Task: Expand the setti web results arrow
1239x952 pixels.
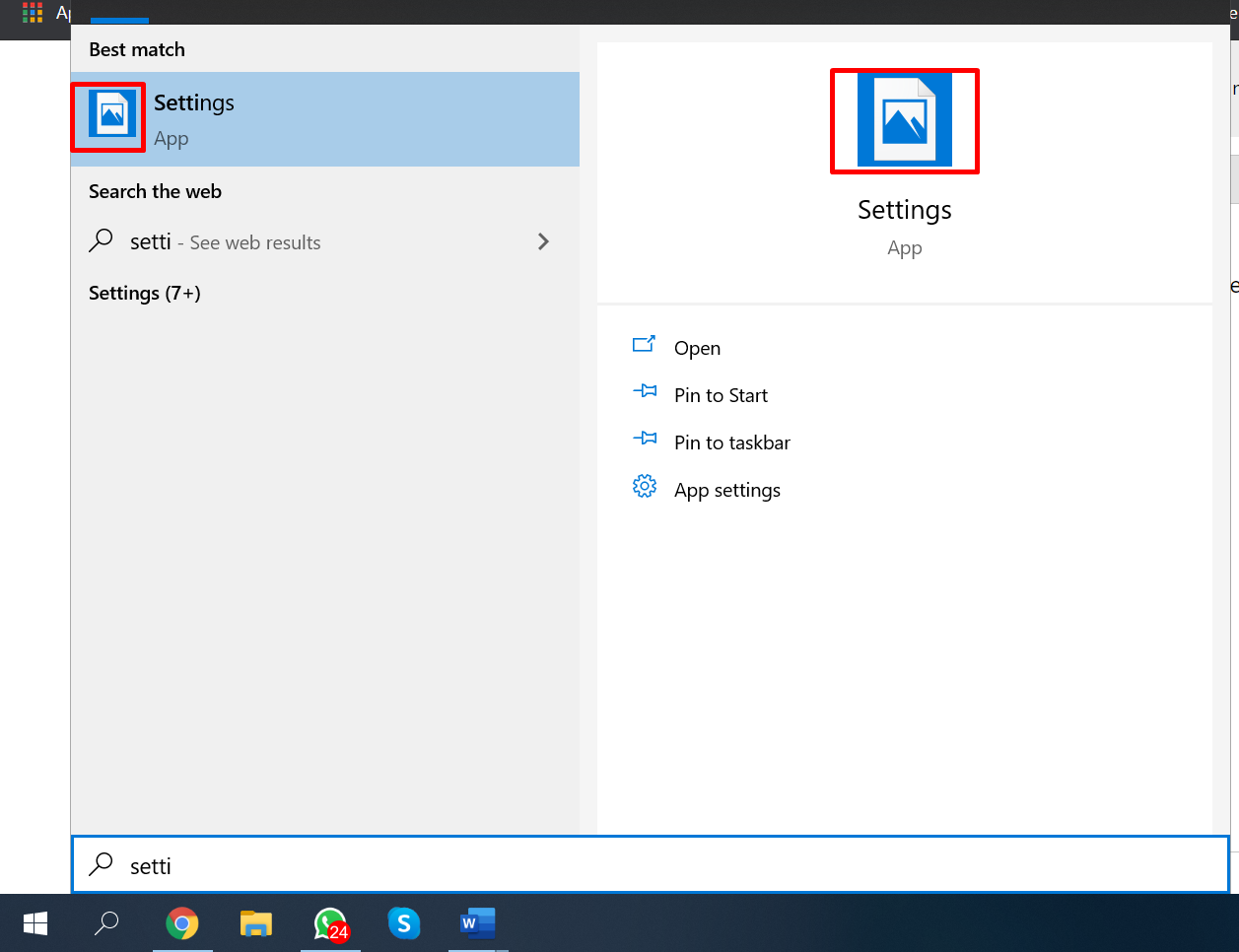Action: click(x=543, y=241)
